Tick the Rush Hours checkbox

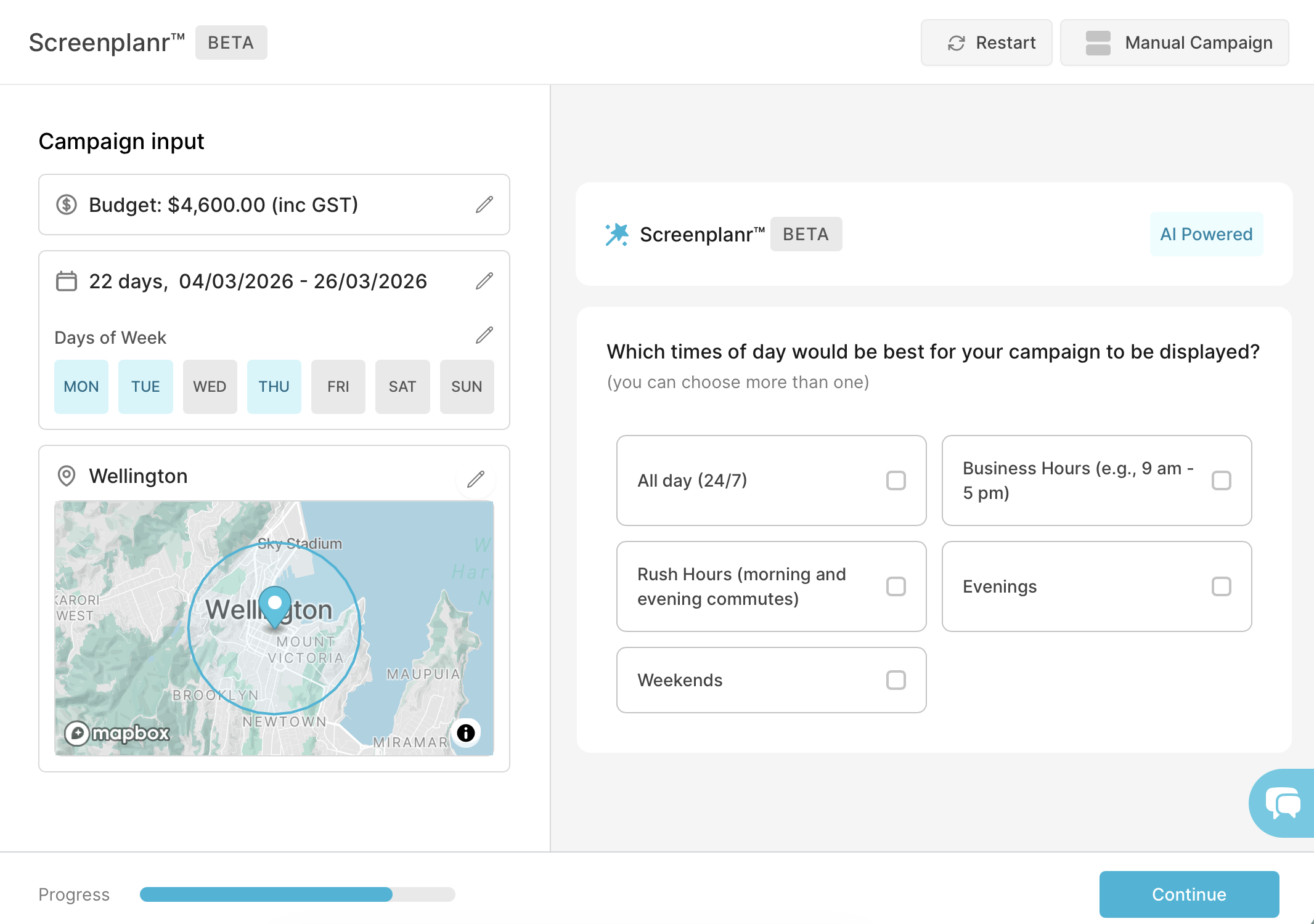coord(896,586)
